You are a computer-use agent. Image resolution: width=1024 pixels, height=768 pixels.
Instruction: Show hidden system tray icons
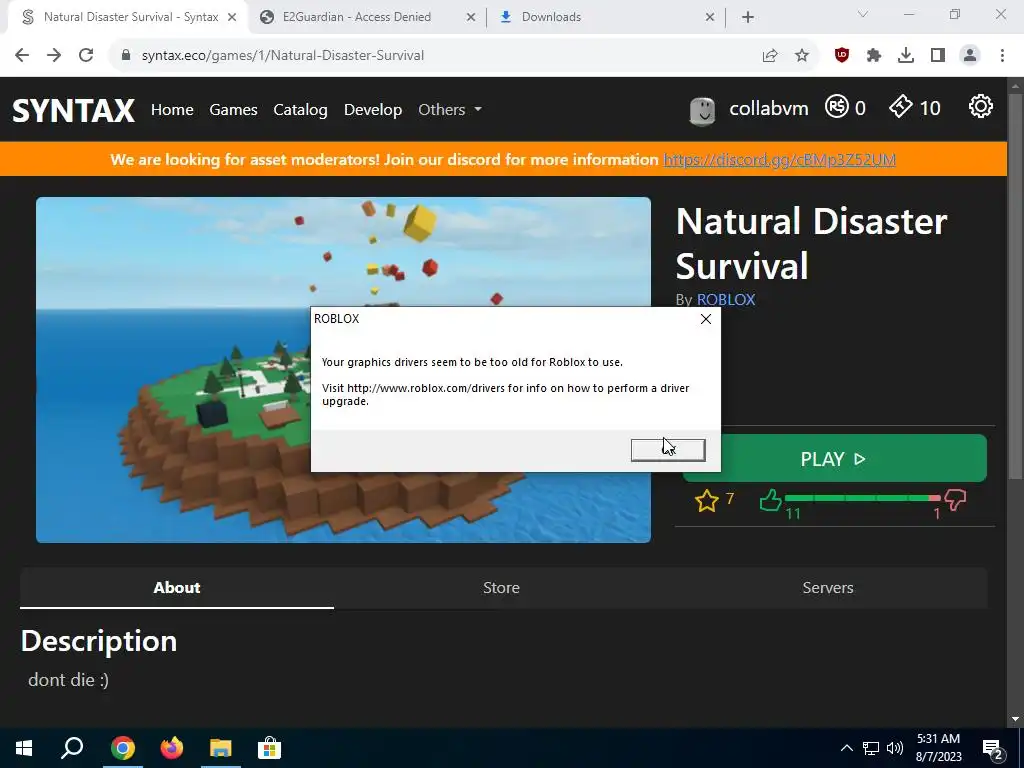pos(846,748)
